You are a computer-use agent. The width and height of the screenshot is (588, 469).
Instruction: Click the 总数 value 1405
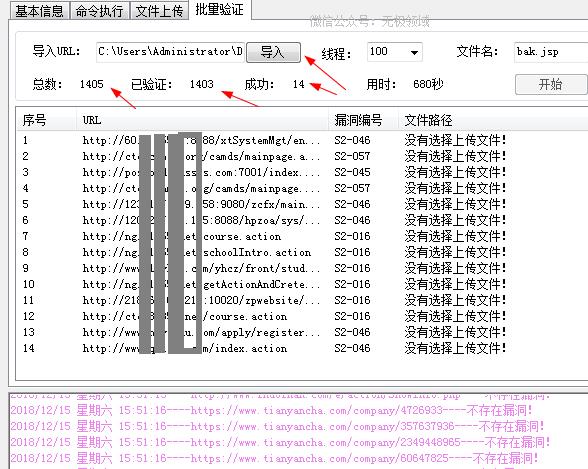(92, 84)
